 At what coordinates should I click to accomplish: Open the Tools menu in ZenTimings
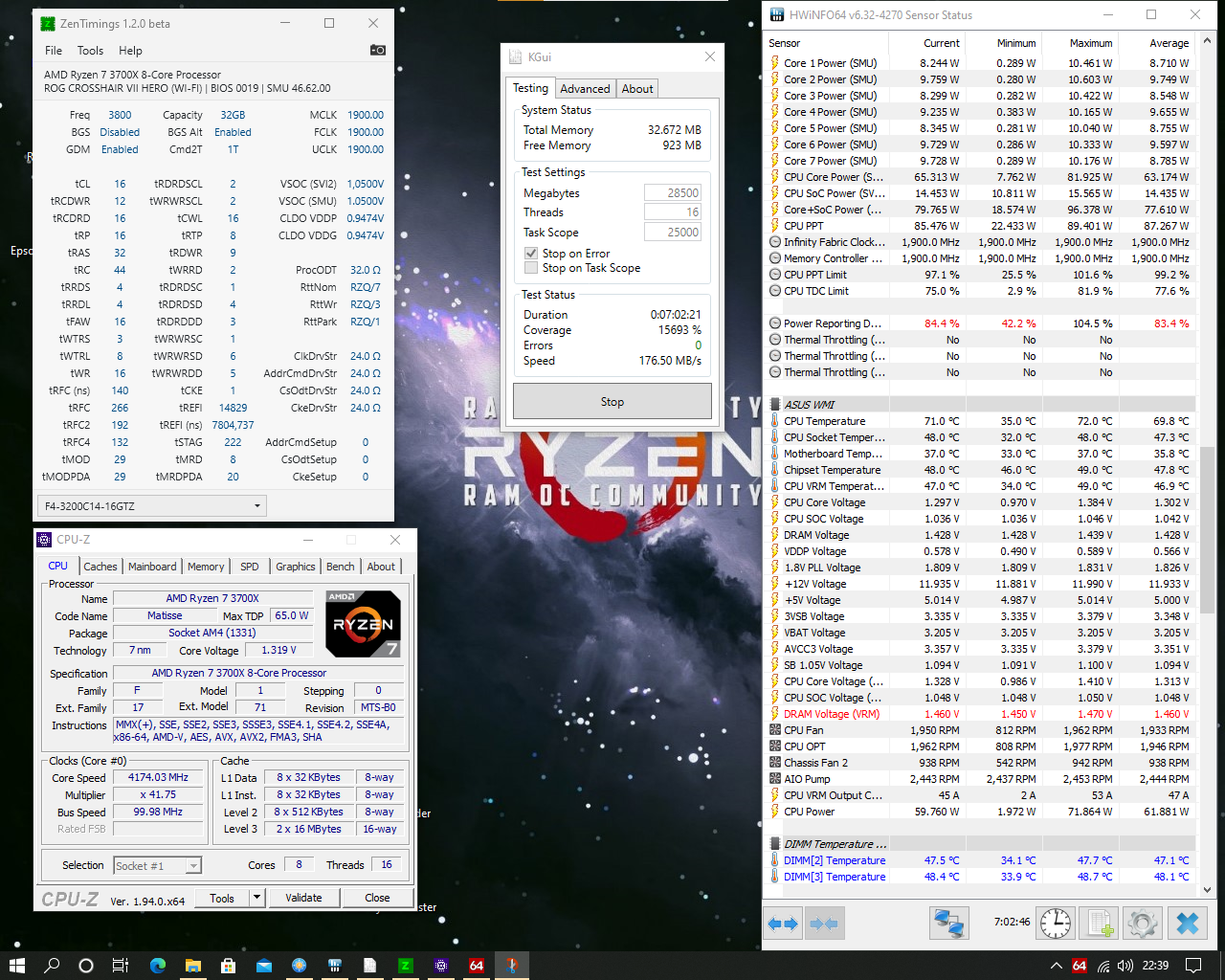90,51
